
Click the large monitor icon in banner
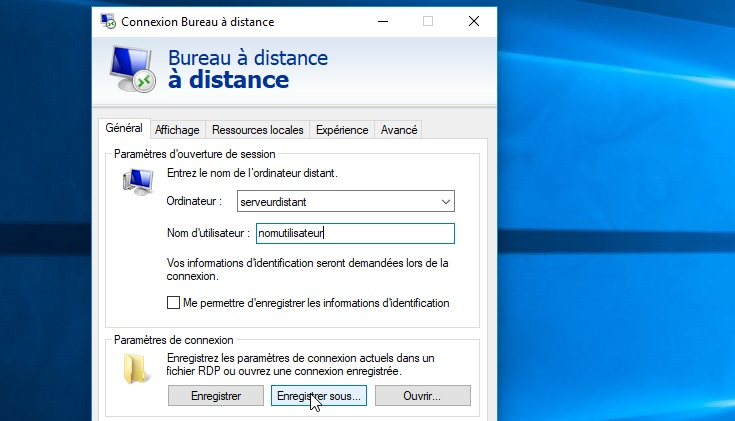click(x=132, y=69)
